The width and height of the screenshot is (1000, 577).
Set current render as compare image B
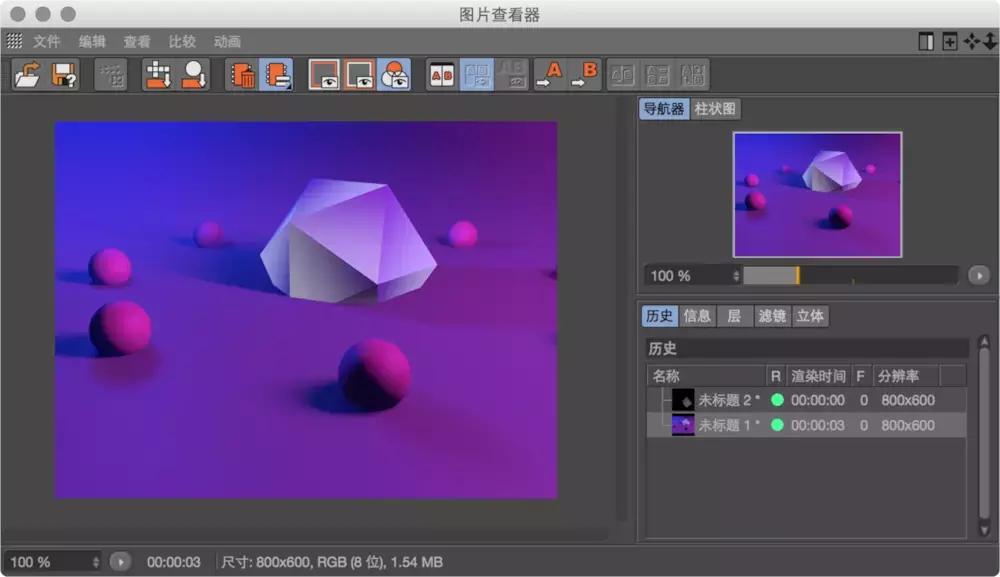tap(586, 74)
